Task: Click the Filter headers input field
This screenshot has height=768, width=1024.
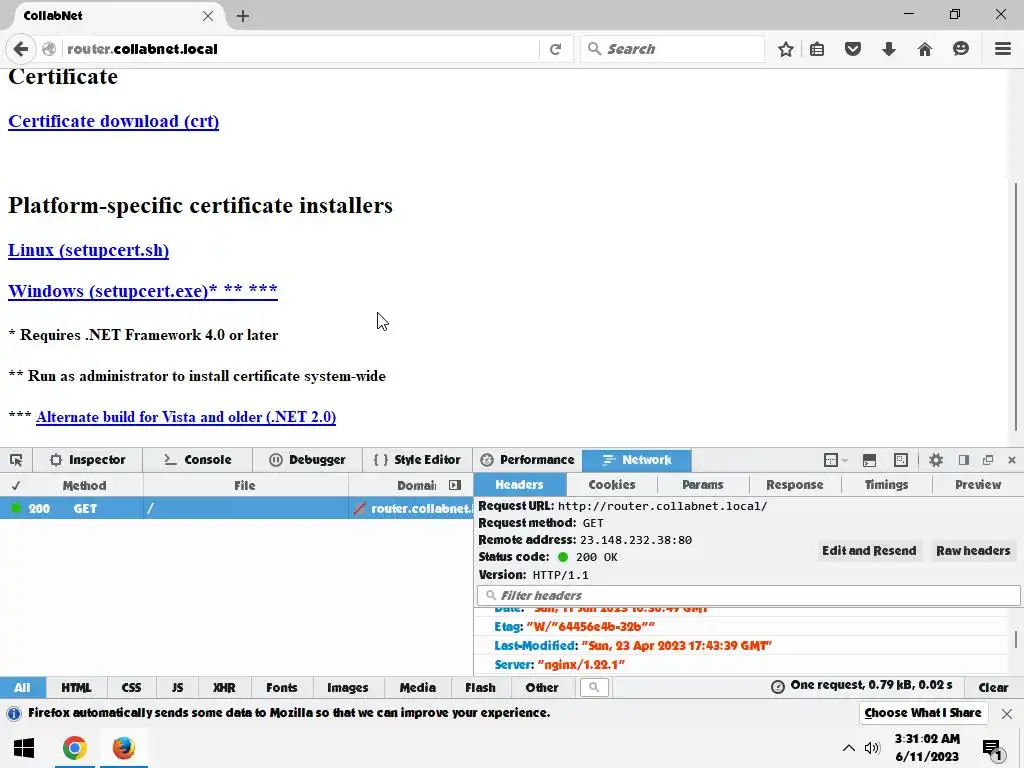Action: 748,595
